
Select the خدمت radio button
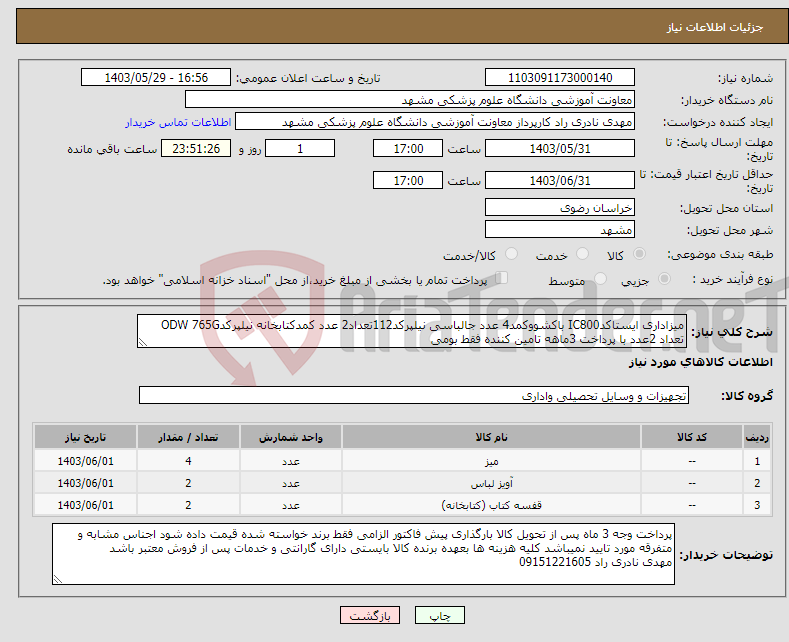[582, 254]
